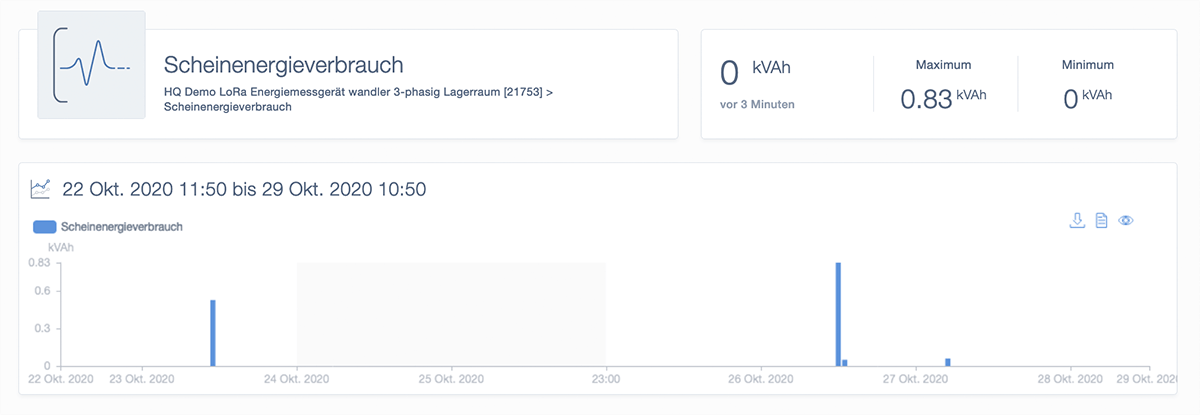Toggle the Scheinenergieverbrauch legend swatch

click(45, 227)
